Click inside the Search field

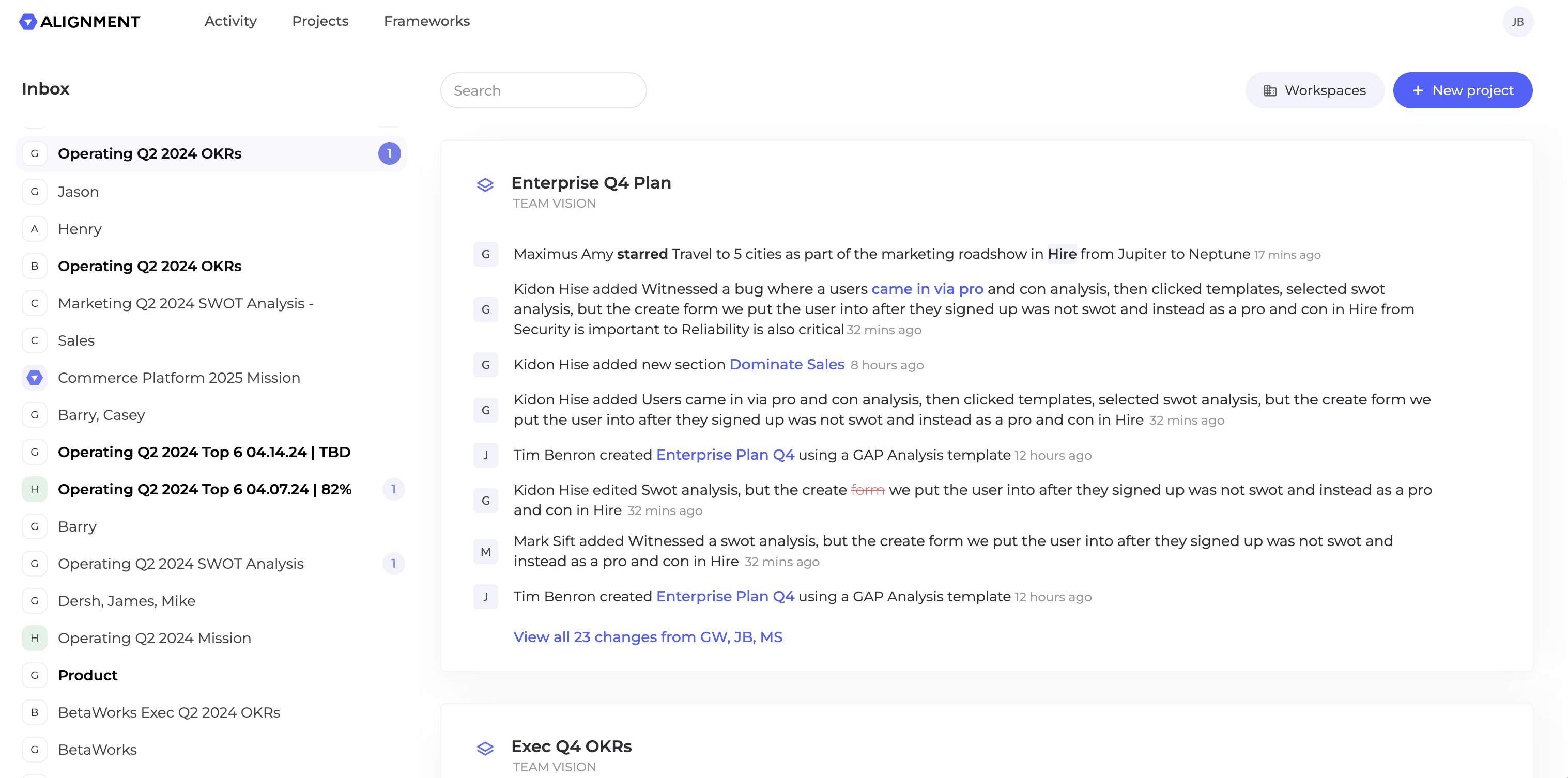pyautogui.click(x=543, y=90)
